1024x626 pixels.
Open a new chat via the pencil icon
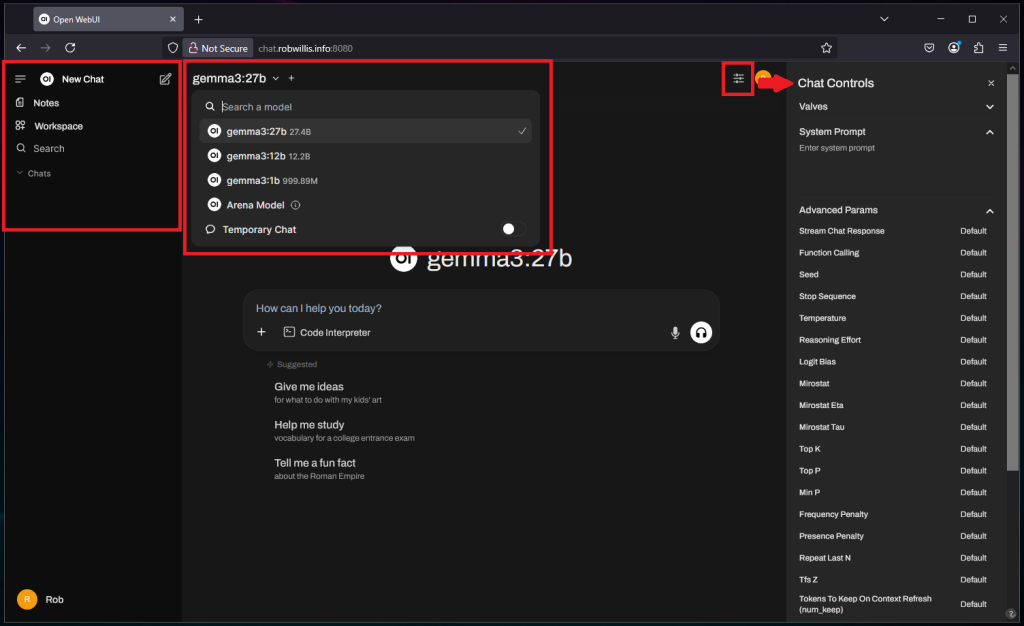pyautogui.click(x=165, y=78)
